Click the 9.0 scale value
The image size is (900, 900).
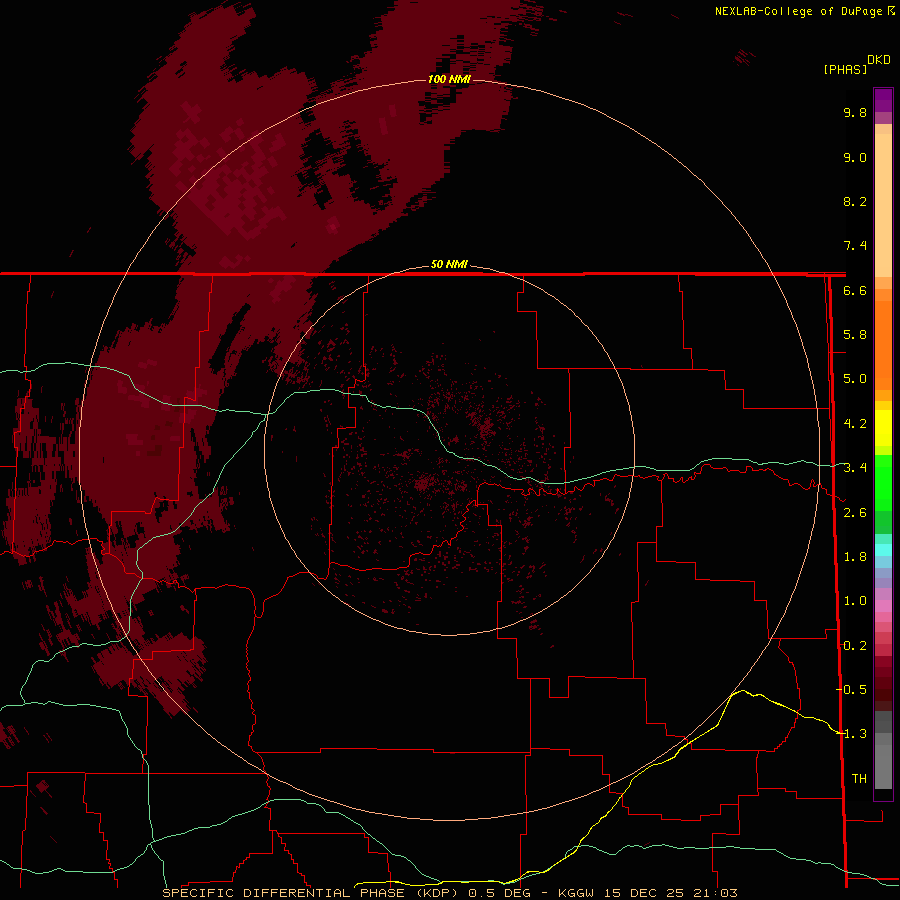coord(855,157)
